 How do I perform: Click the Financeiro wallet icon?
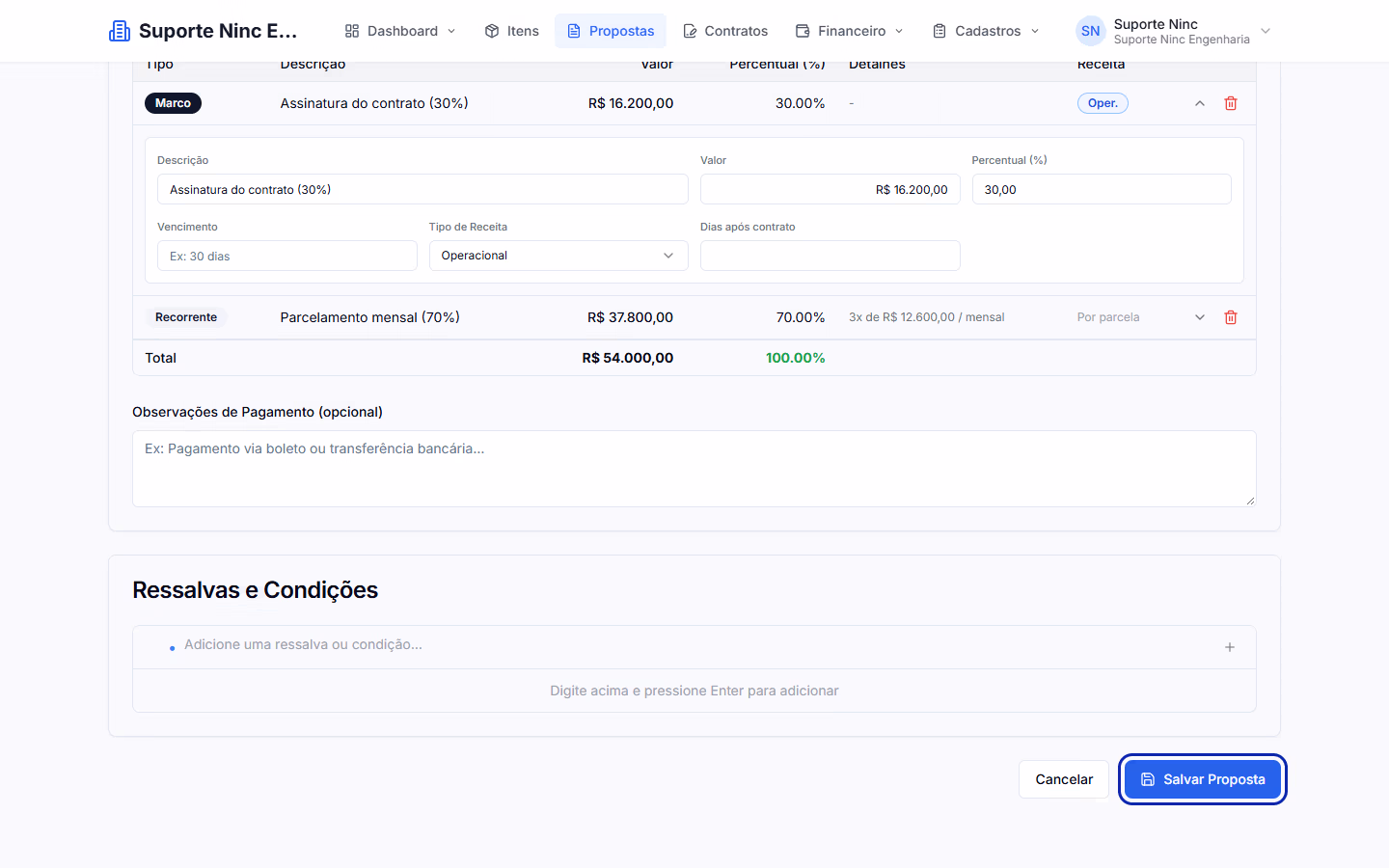(803, 31)
